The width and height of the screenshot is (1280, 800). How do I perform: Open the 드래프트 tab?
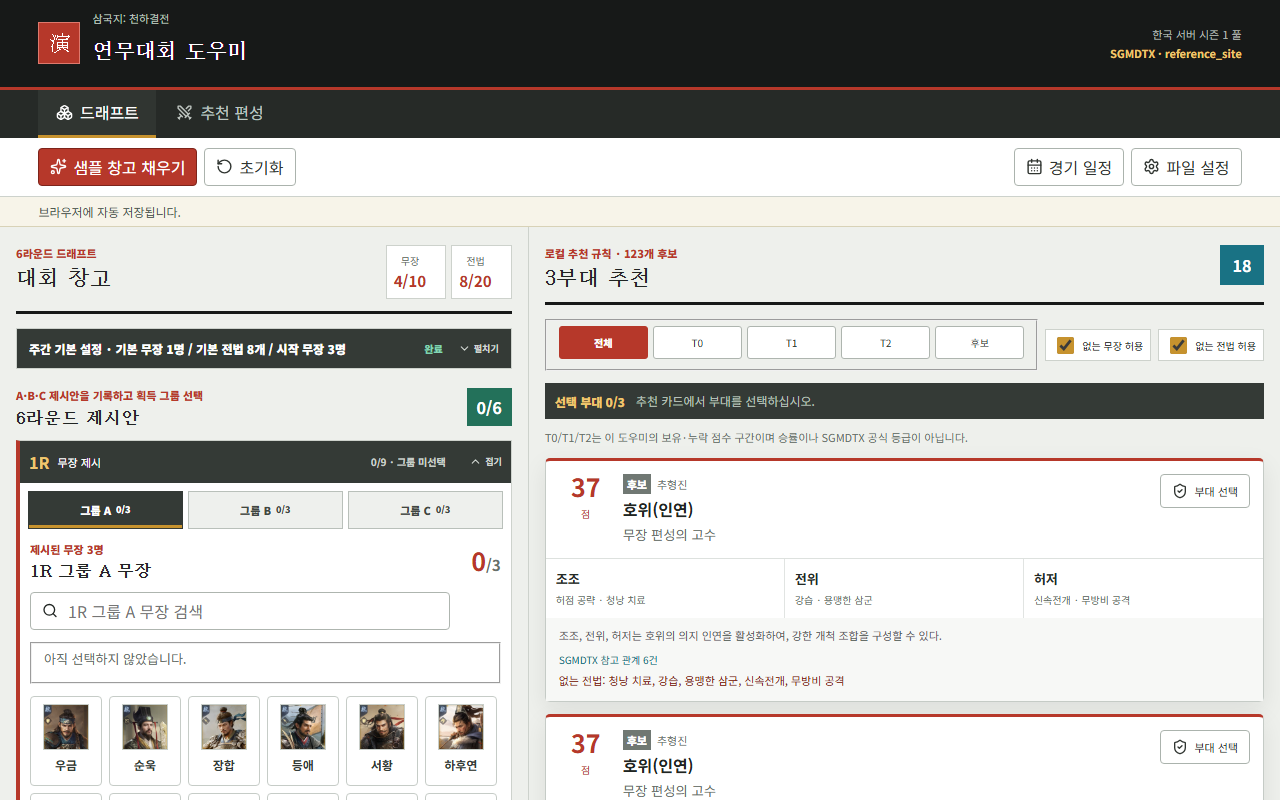97,113
